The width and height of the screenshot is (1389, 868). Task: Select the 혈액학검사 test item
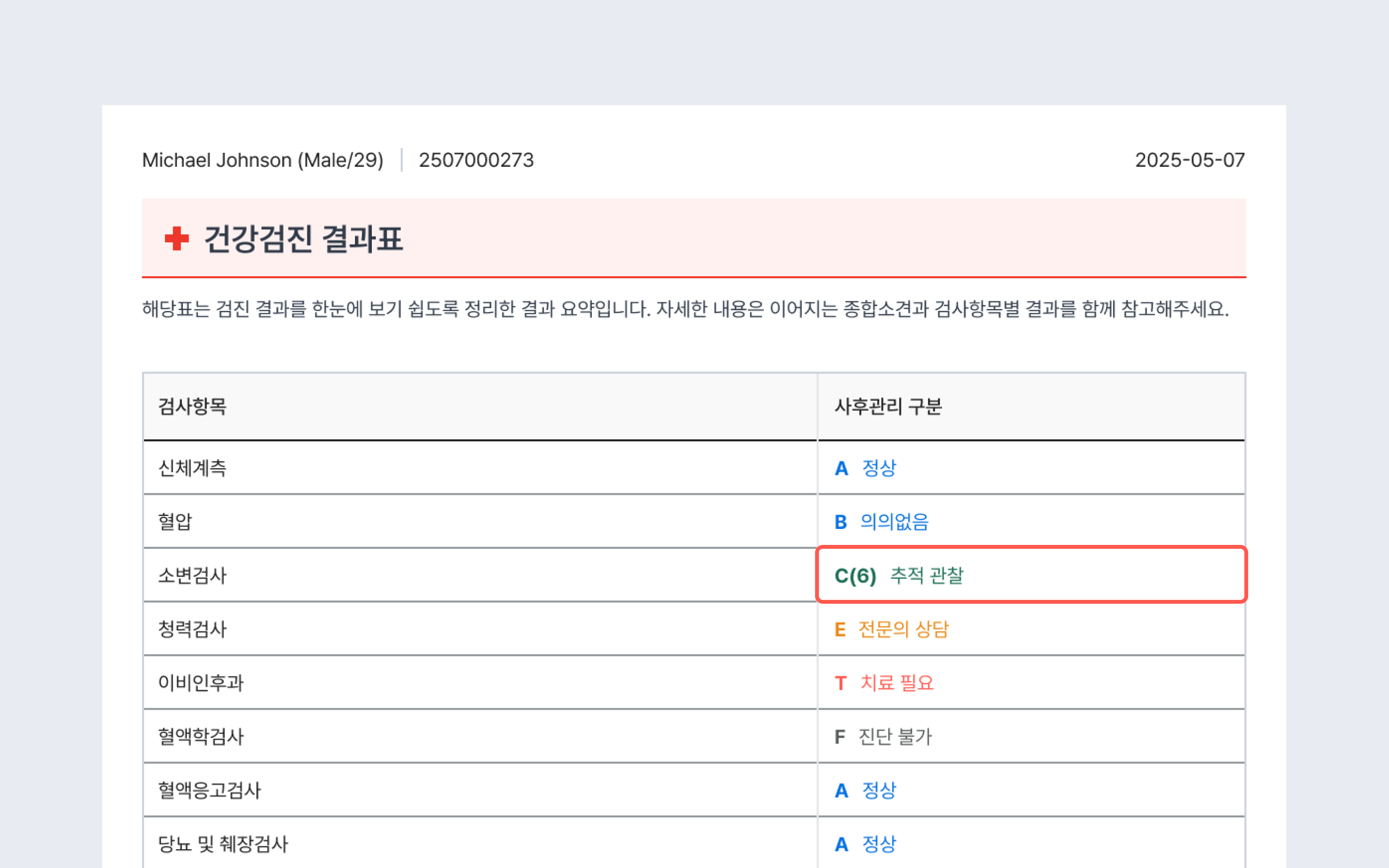point(201,736)
